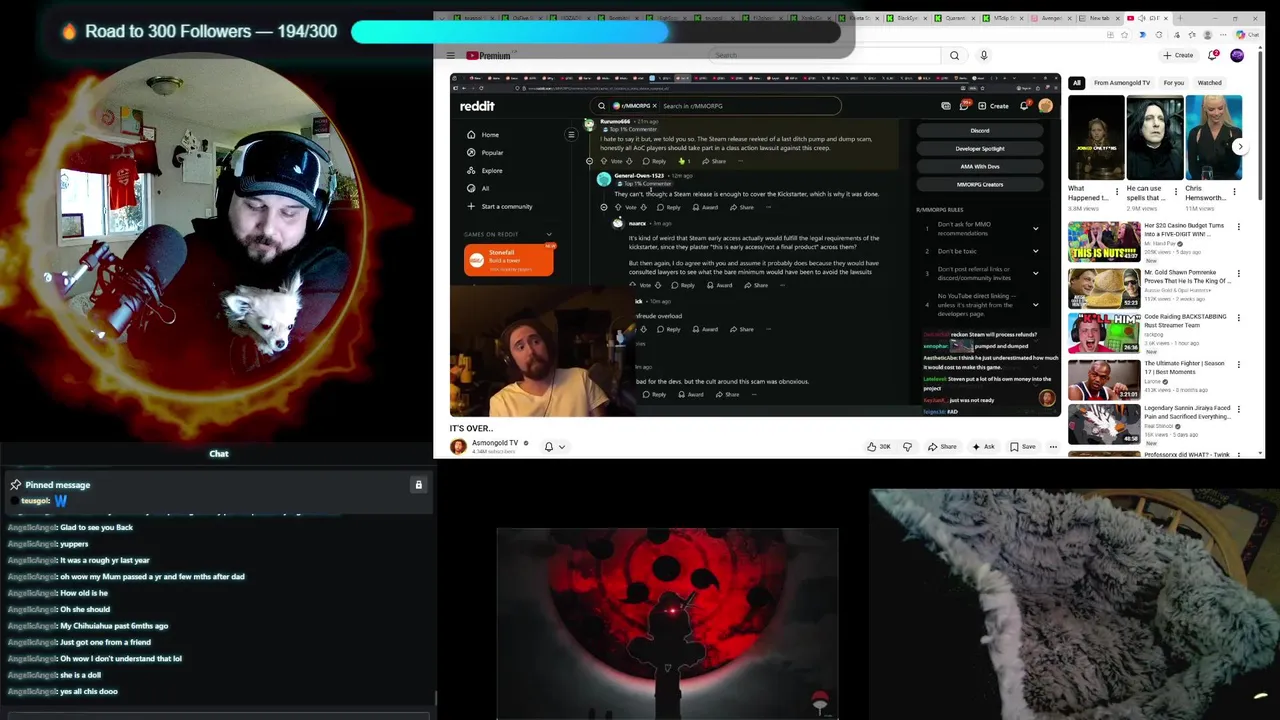Open more actions ellipsis under video
The width and height of the screenshot is (1280, 720).
pyautogui.click(x=1053, y=447)
